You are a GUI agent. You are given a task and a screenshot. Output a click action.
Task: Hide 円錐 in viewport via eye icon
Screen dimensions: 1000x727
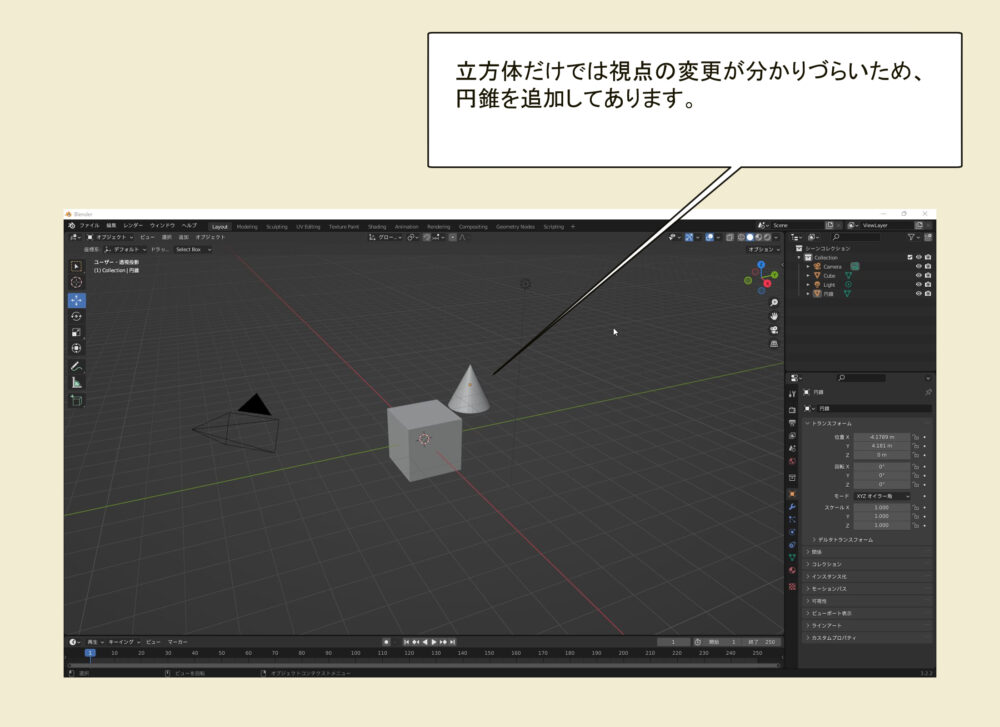click(x=919, y=293)
